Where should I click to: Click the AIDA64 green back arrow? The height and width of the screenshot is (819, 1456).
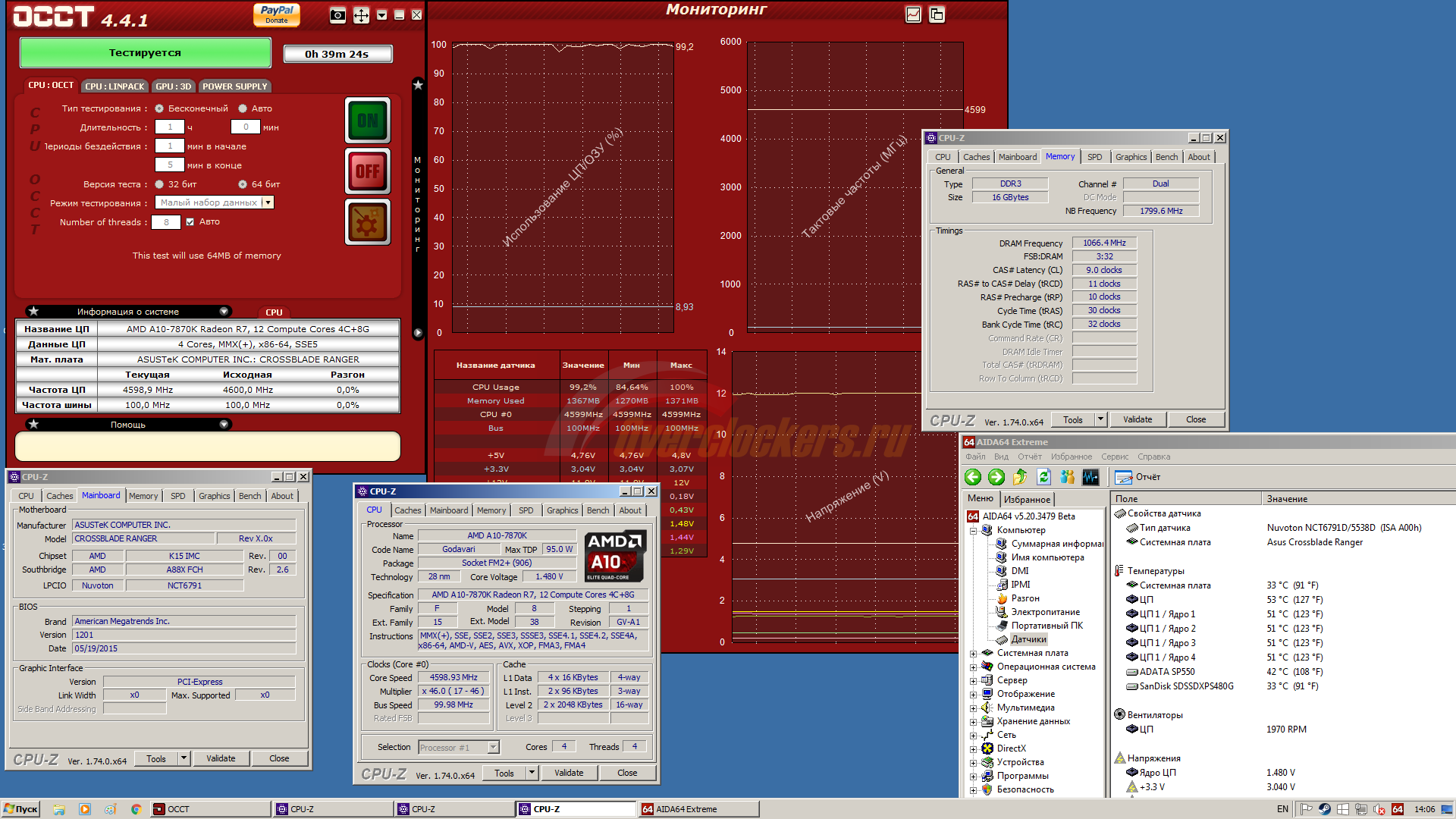click(973, 477)
